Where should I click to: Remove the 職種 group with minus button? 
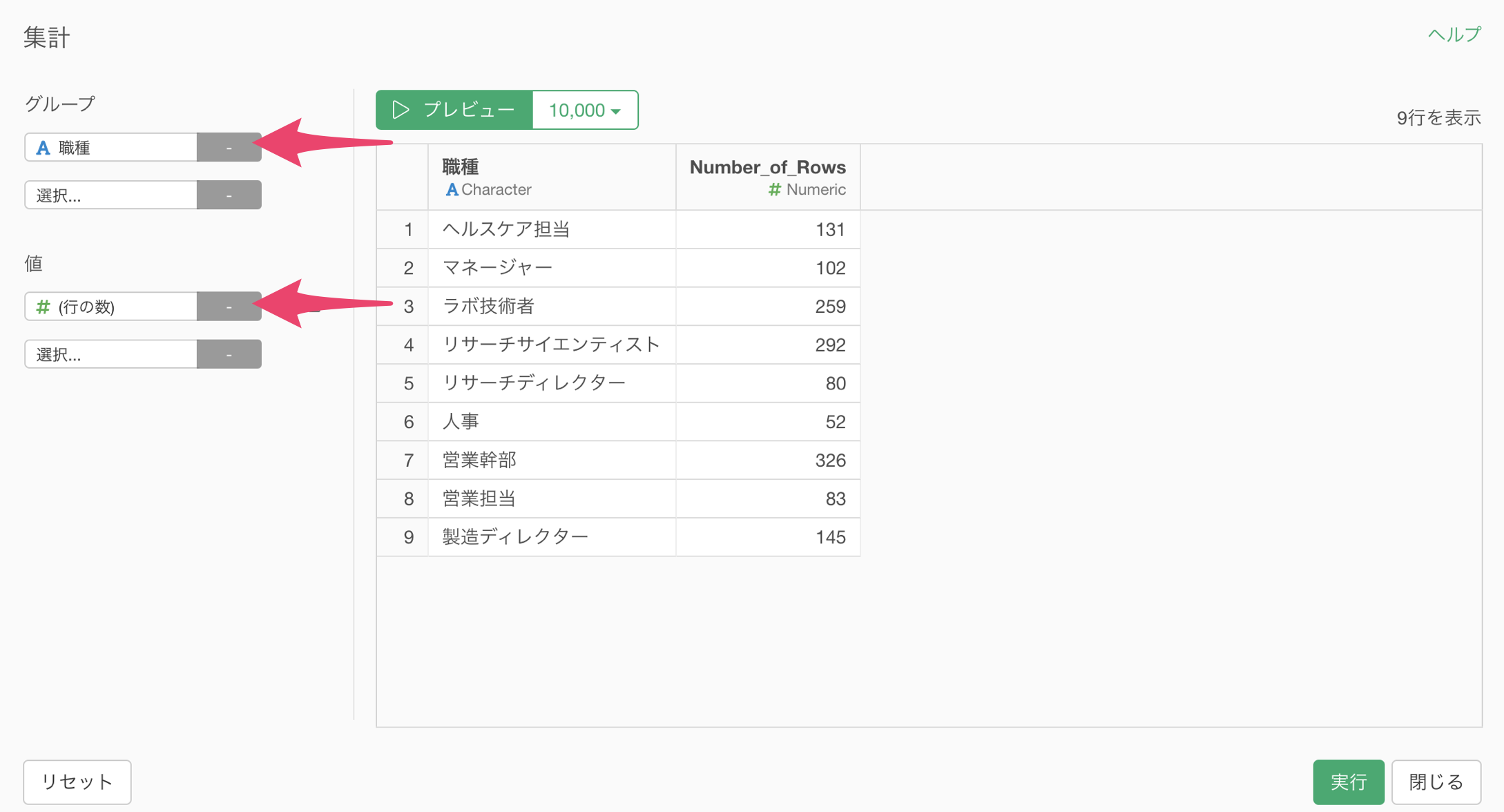(229, 147)
